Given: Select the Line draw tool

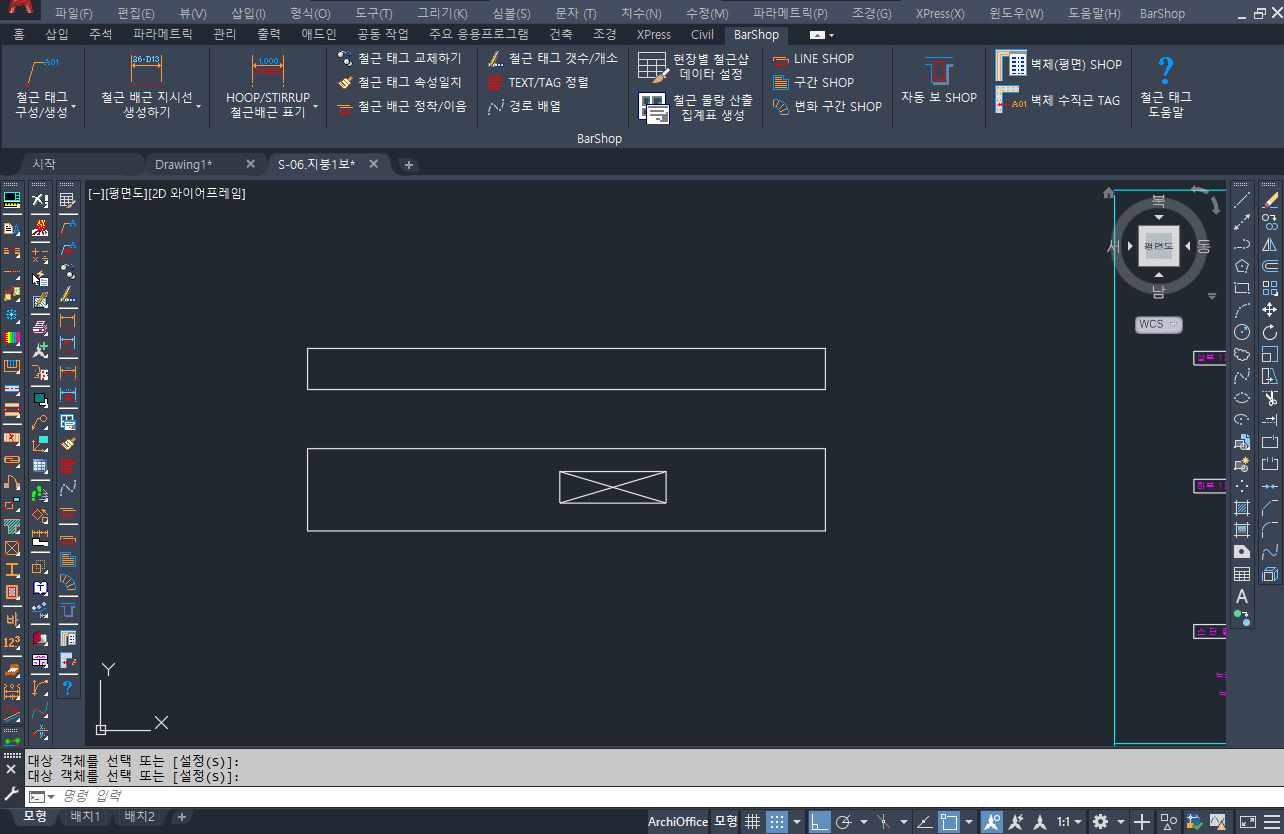Looking at the screenshot, I should coord(1242,201).
